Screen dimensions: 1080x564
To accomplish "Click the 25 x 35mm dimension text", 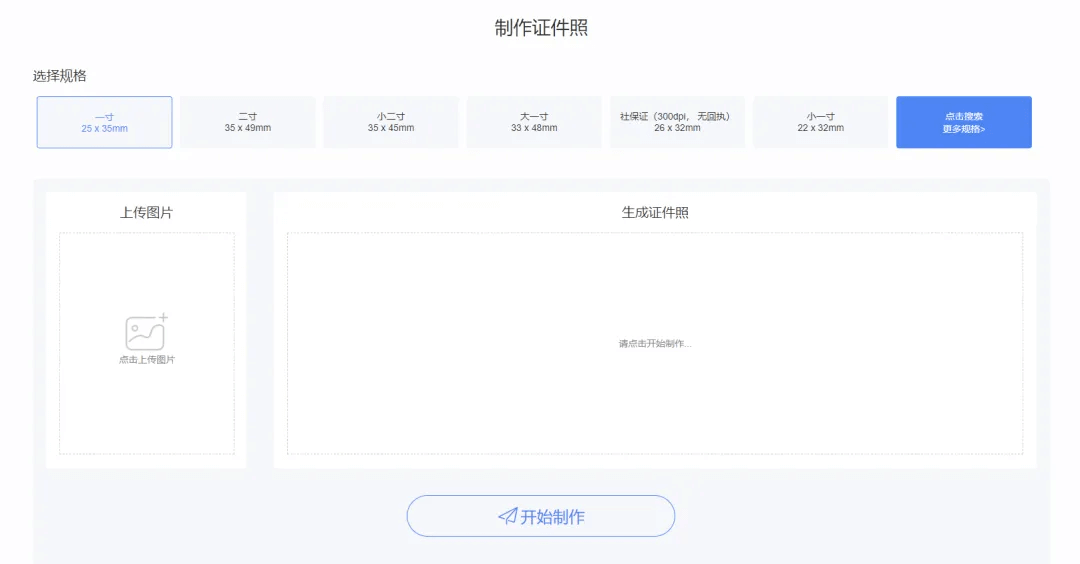I will pyautogui.click(x=104, y=129).
